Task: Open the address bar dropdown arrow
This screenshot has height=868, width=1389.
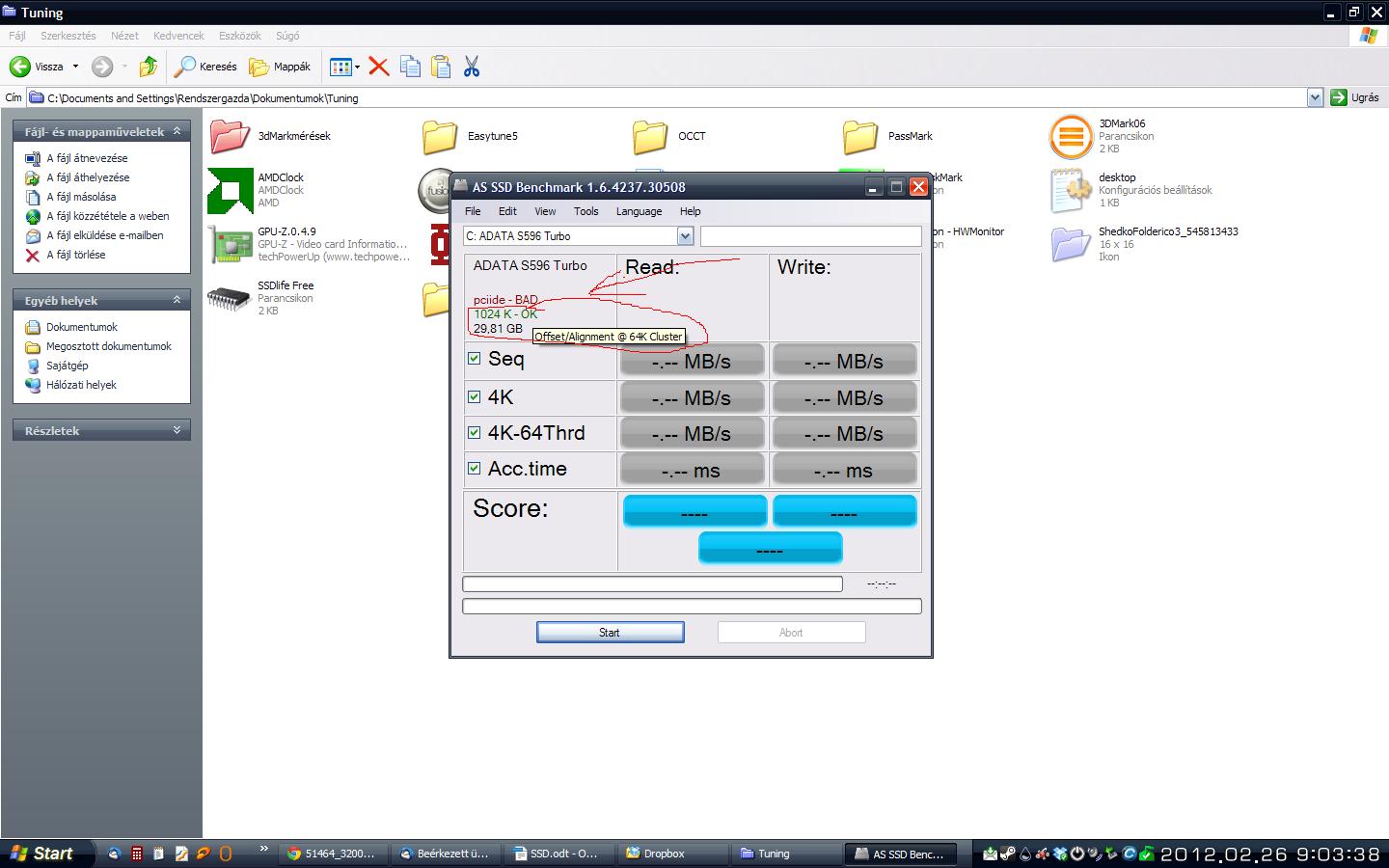Action: pyautogui.click(x=1315, y=97)
